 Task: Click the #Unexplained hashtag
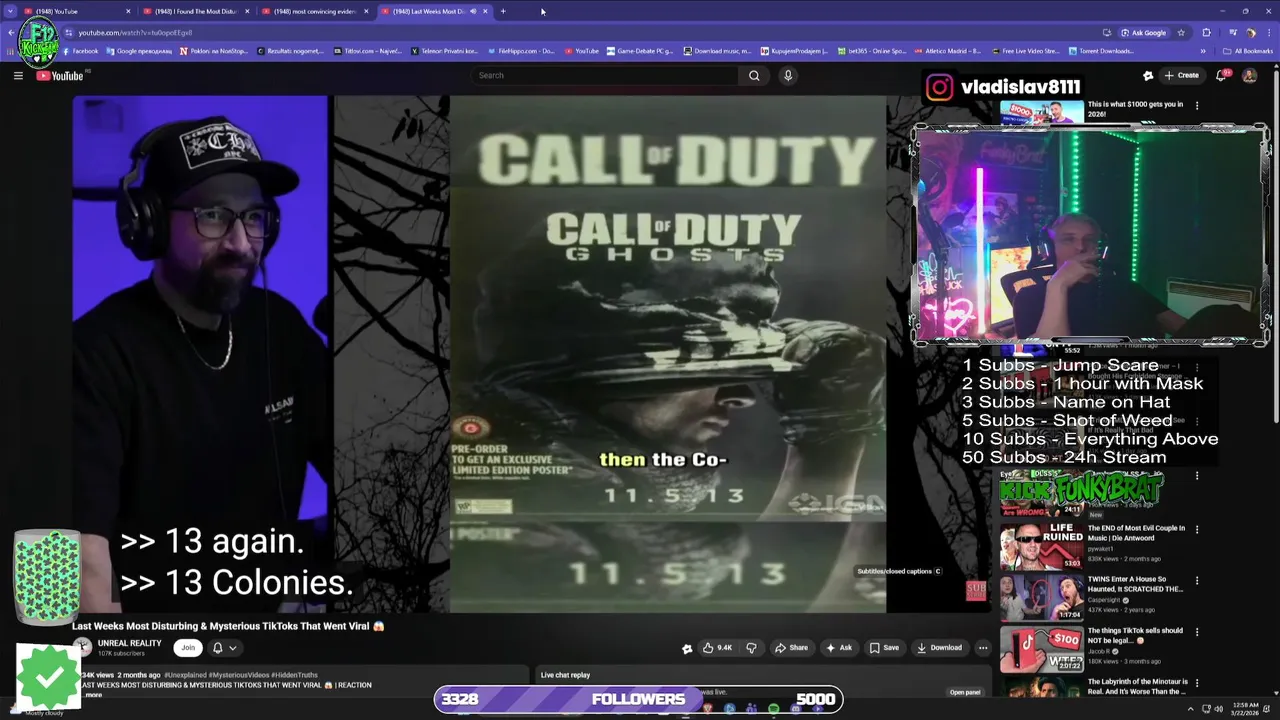pos(186,675)
